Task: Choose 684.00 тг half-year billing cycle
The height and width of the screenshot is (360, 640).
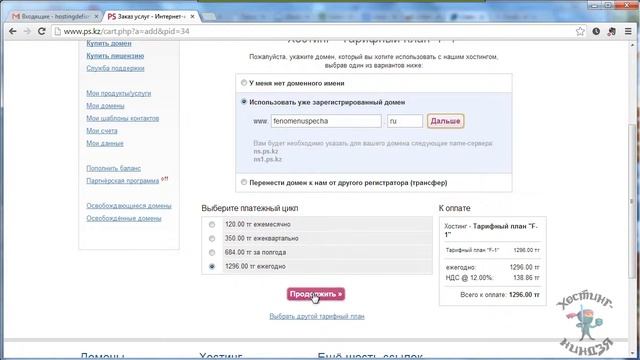Action: click(212, 253)
